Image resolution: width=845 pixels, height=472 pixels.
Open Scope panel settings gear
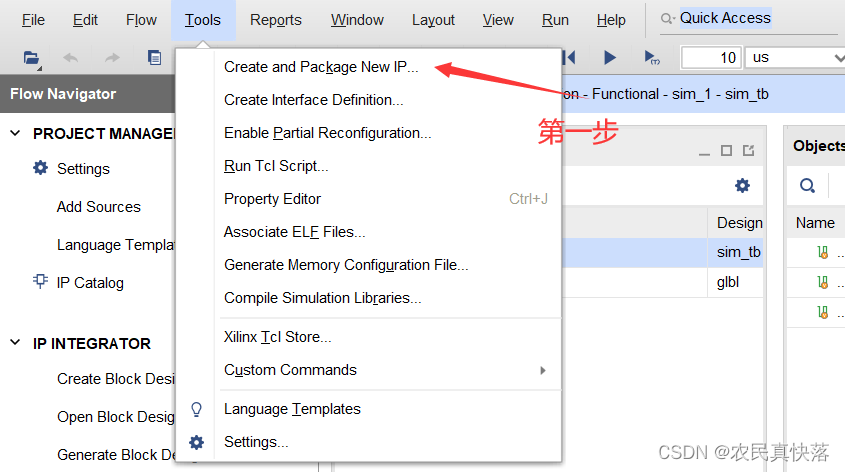742,185
